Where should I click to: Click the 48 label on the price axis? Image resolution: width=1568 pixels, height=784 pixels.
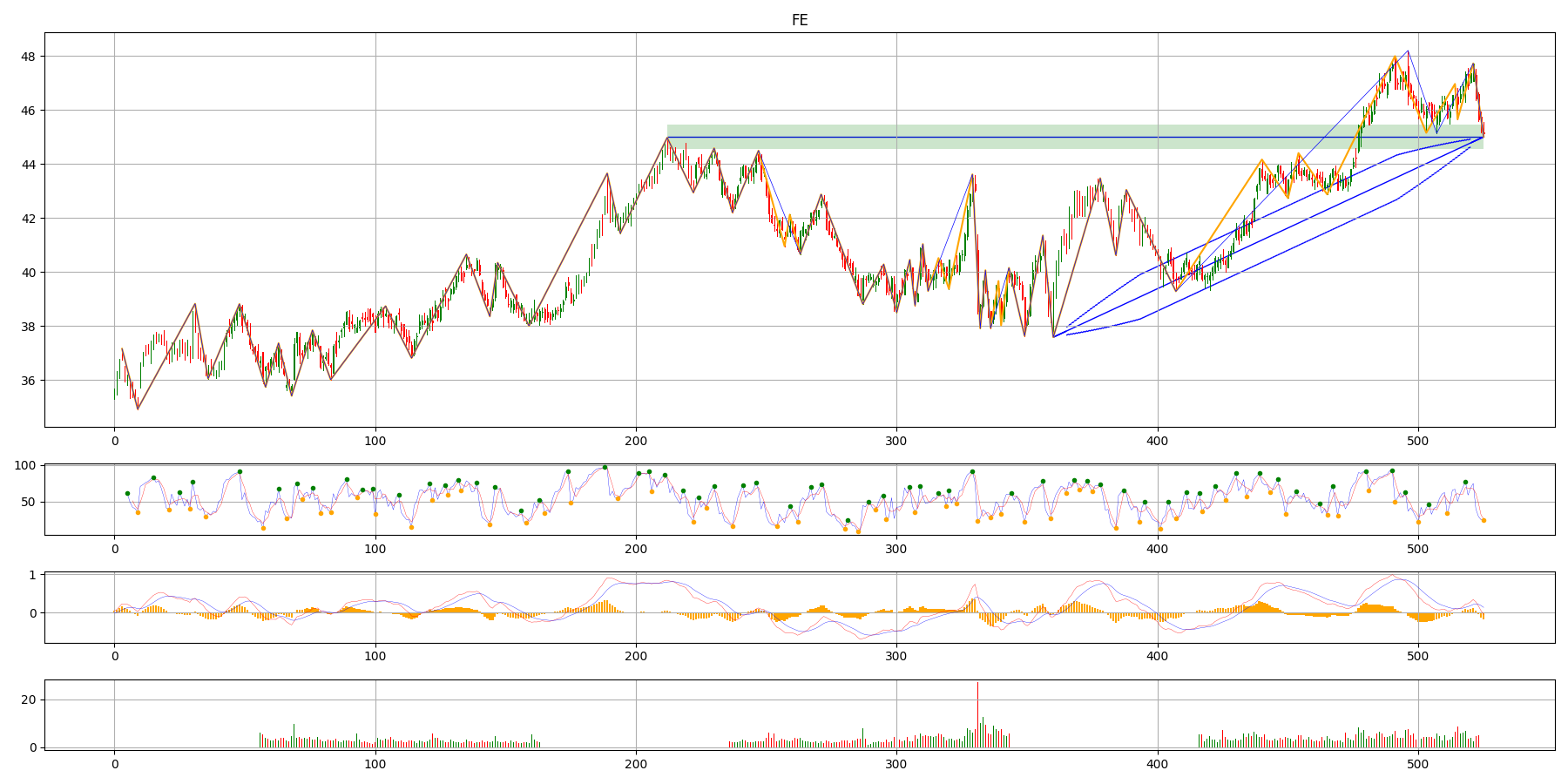click(29, 57)
